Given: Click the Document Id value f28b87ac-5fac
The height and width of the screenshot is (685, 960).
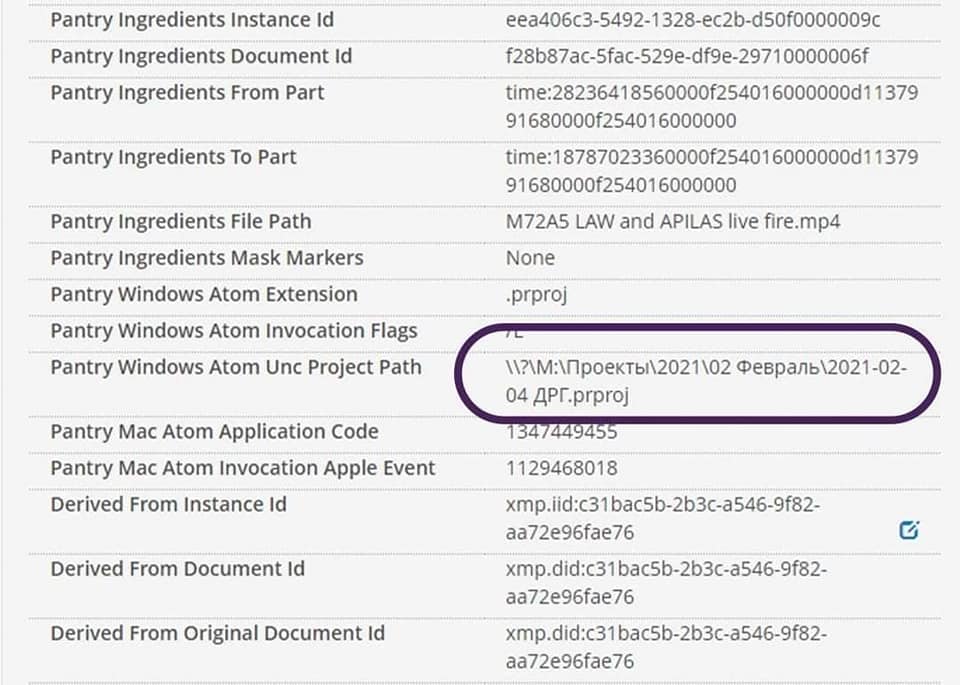Looking at the screenshot, I should pyautogui.click(x=687, y=56).
